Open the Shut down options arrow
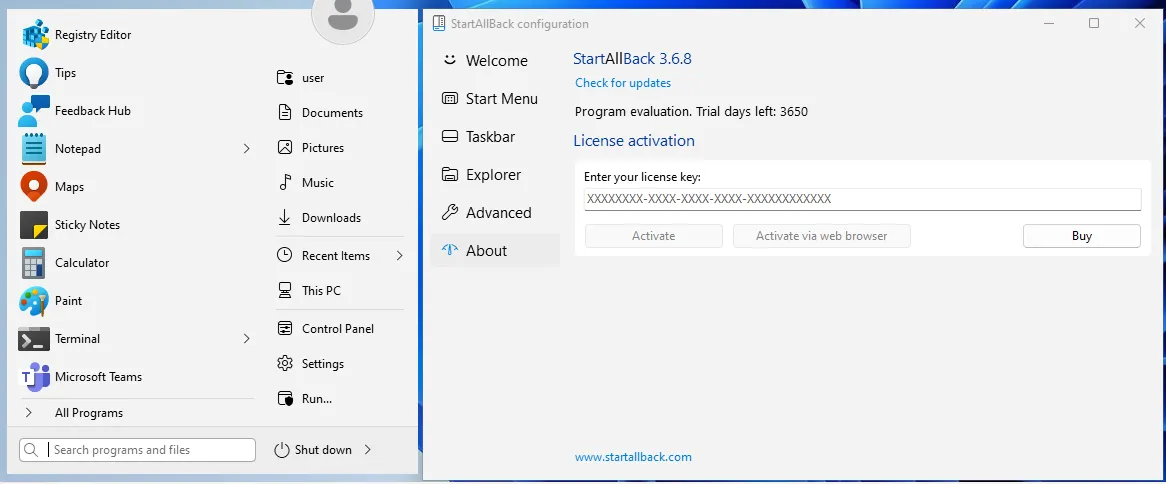Viewport: 1166px width, 484px height. point(368,450)
